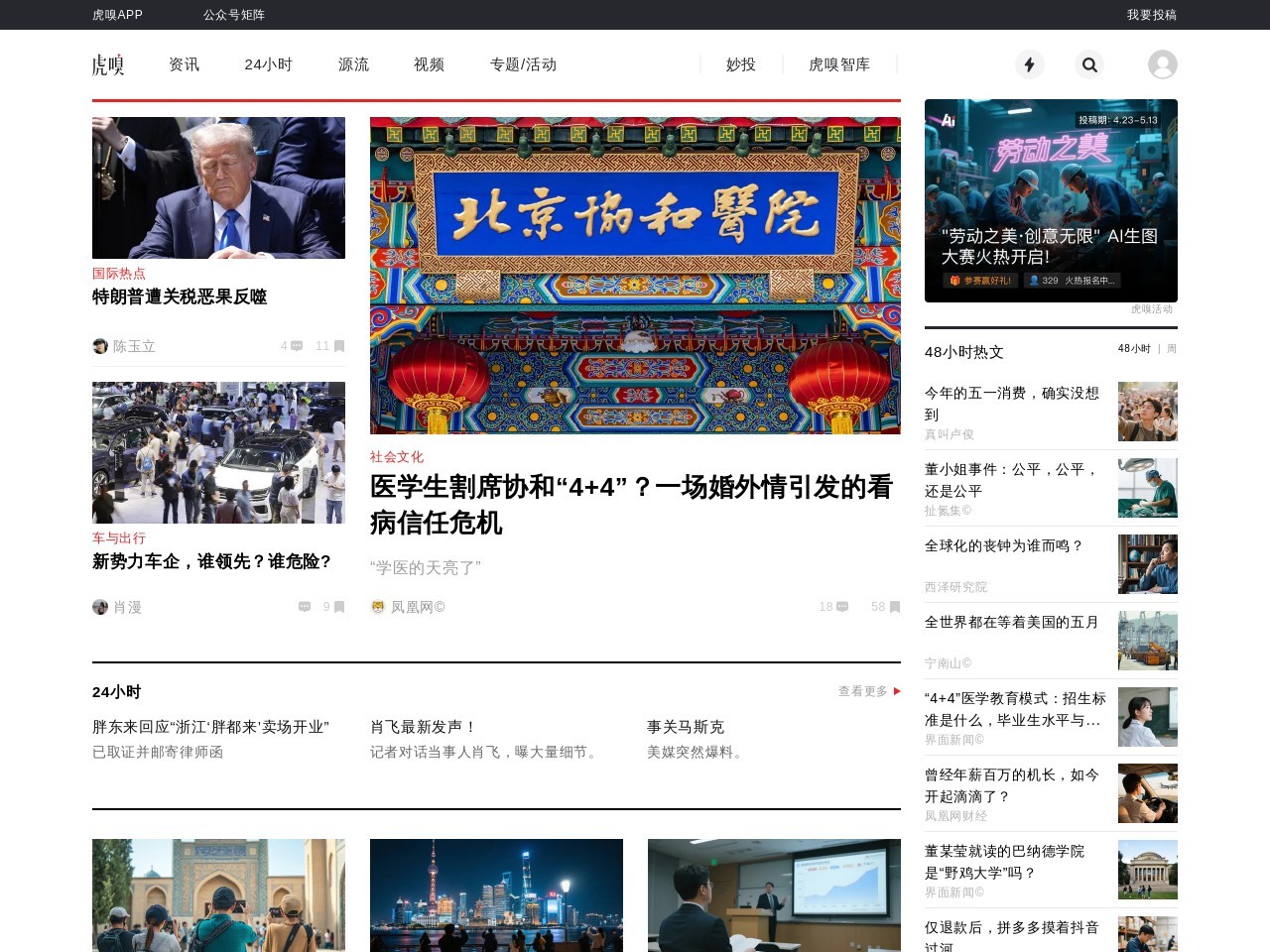The height and width of the screenshot is (952, 1270).
Task: Click 我要投稿 in top bar
Action: (1152, 15)
